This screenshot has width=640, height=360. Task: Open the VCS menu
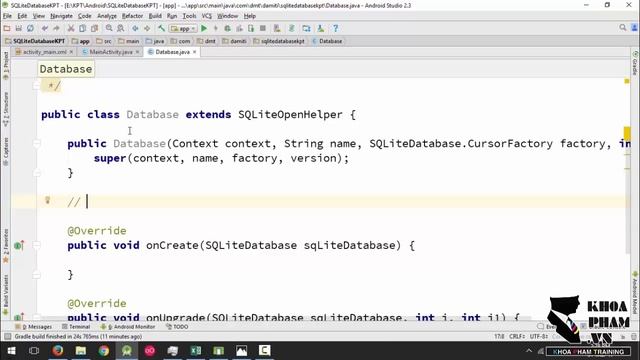point(207,16)
